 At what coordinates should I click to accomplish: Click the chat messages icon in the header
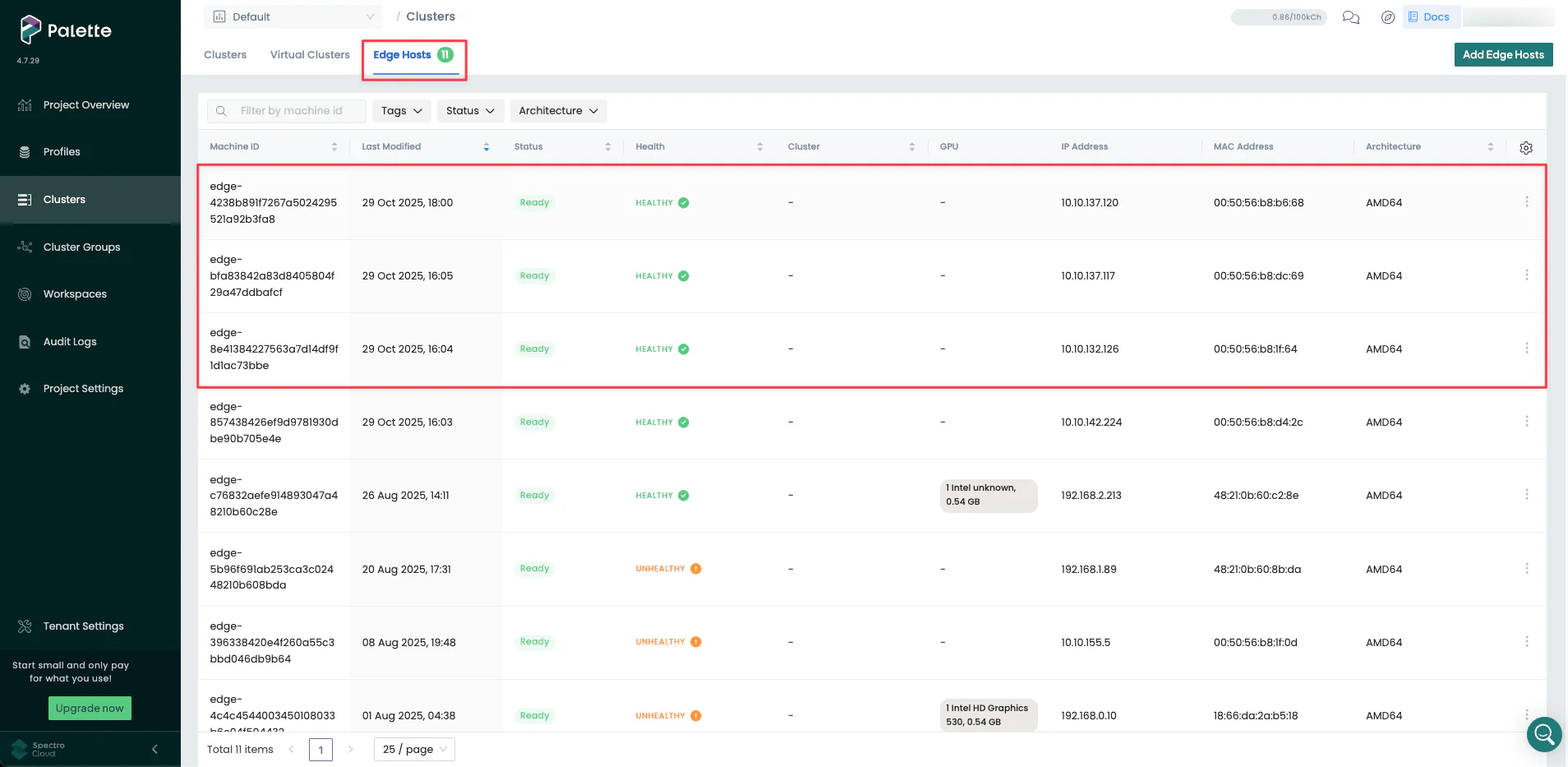[x=1350, y=16]
